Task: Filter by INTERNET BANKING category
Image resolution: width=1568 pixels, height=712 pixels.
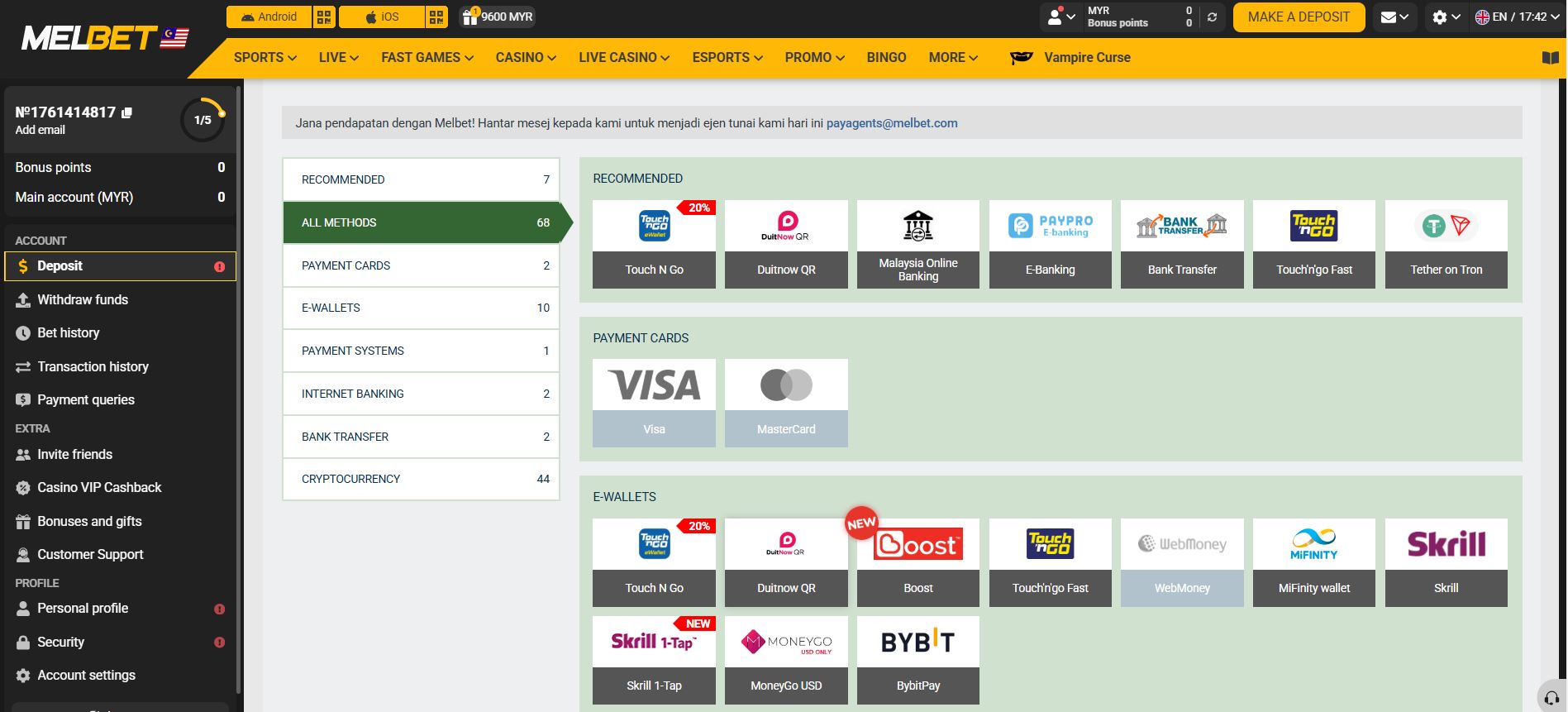Action: (421, 394)
